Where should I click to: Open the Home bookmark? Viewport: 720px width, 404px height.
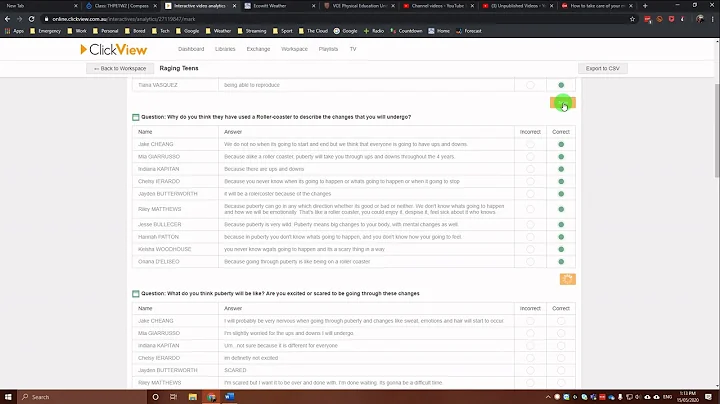439,31
